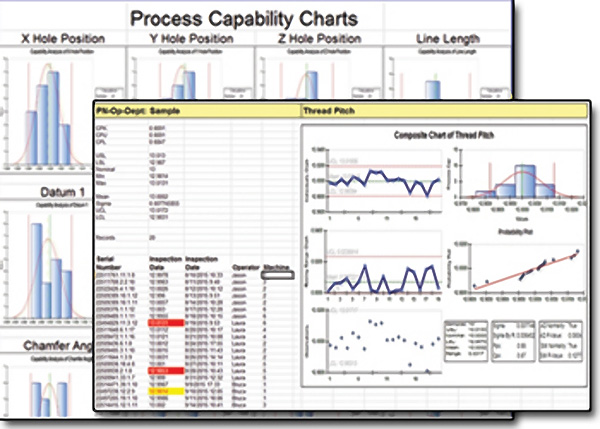The image size is (600, 429).
Task: Open the Chamfer Angle capability chart
Action: pyautogui.click(x=47, y=387)
